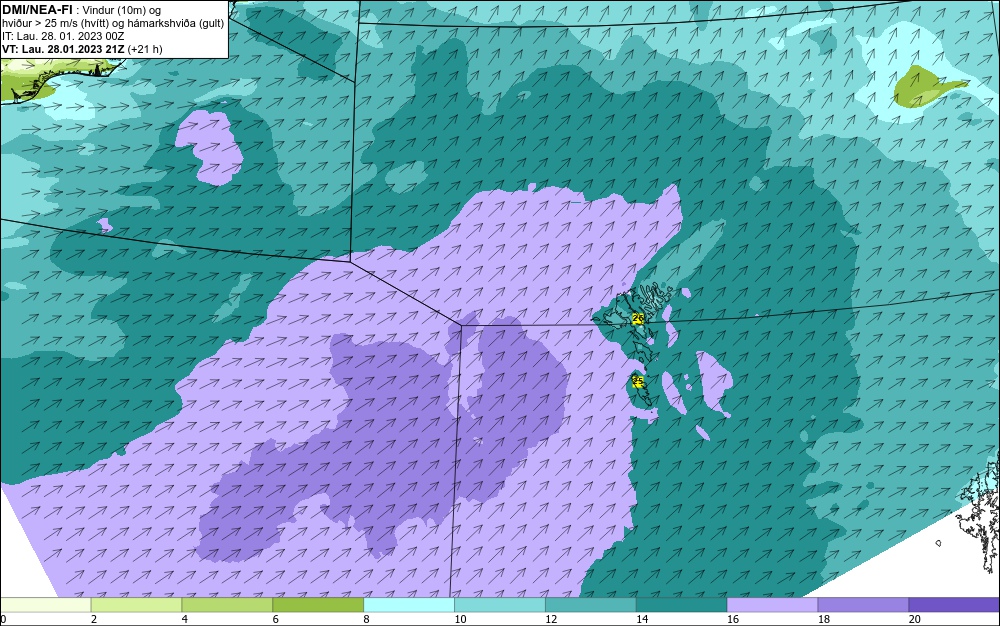This screenshot has height=626, width=1000.
Task: Click the 'VT: Lau. 28.01.2023 21Z' valid time
Action: coord(63,49)
